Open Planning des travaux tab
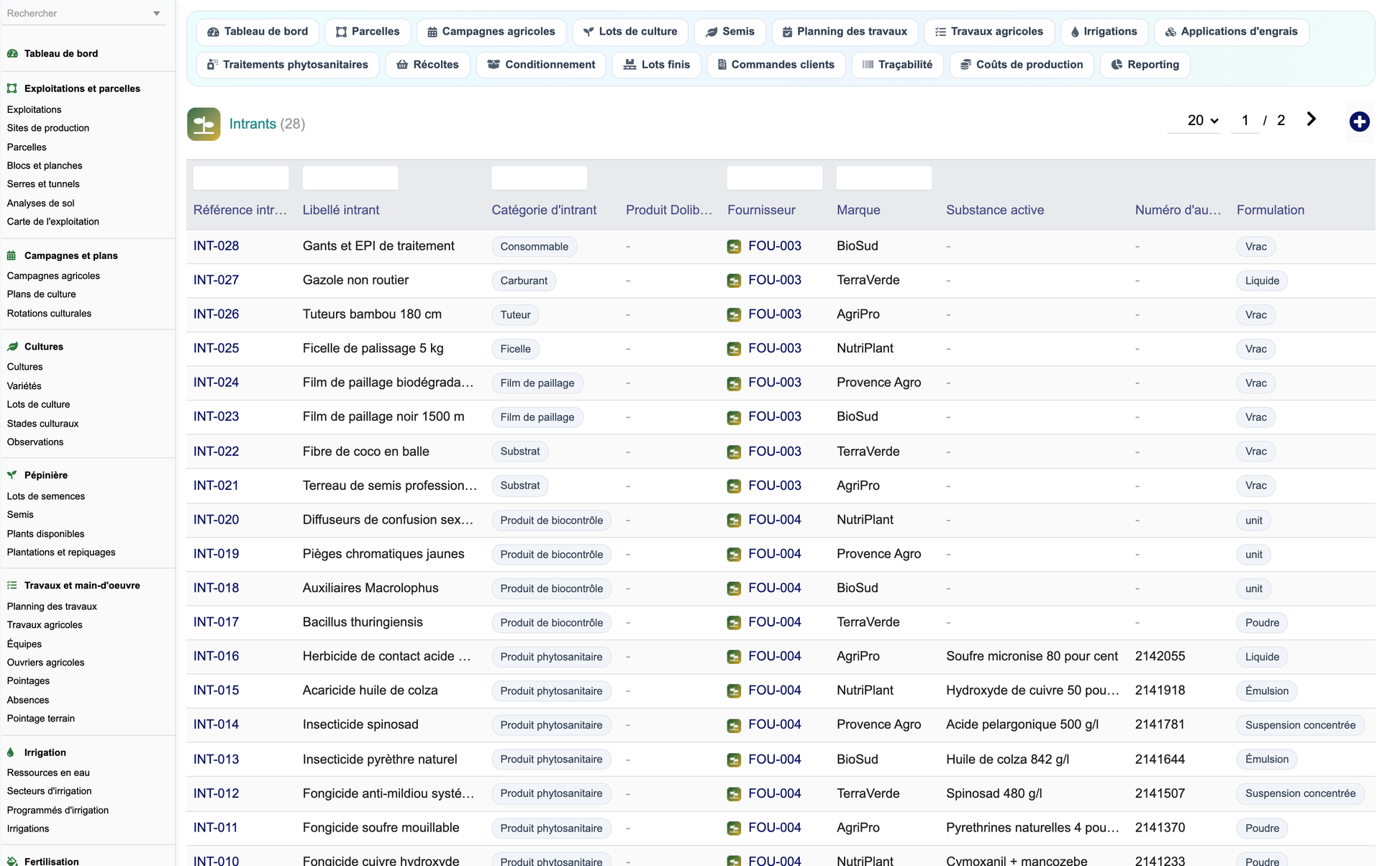Image resolution: width=1400 pixels, height=866 pixels. (x=845, y=32)
